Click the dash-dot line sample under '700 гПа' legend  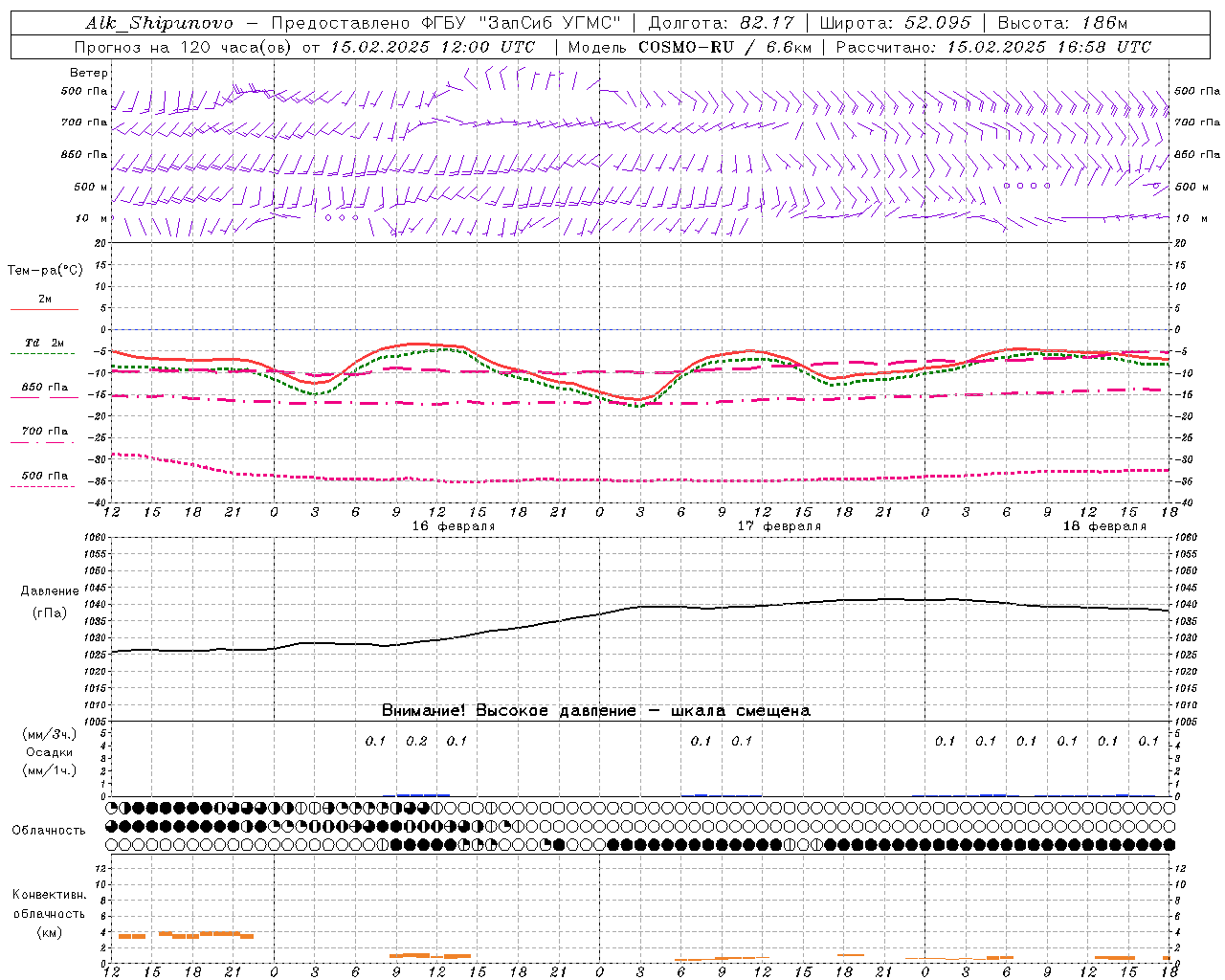click(42, 442)
